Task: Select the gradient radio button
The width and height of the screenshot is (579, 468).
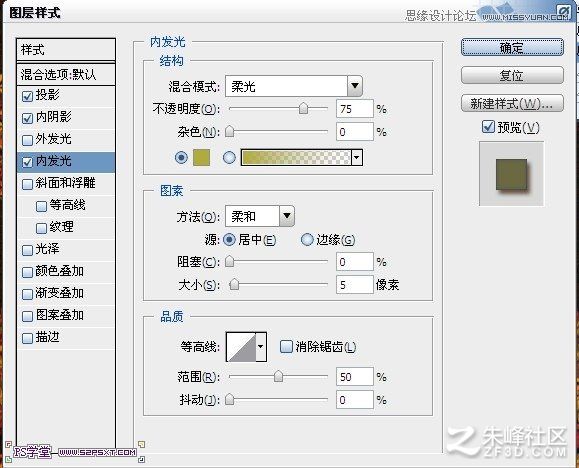Action: tap(229, 158)
